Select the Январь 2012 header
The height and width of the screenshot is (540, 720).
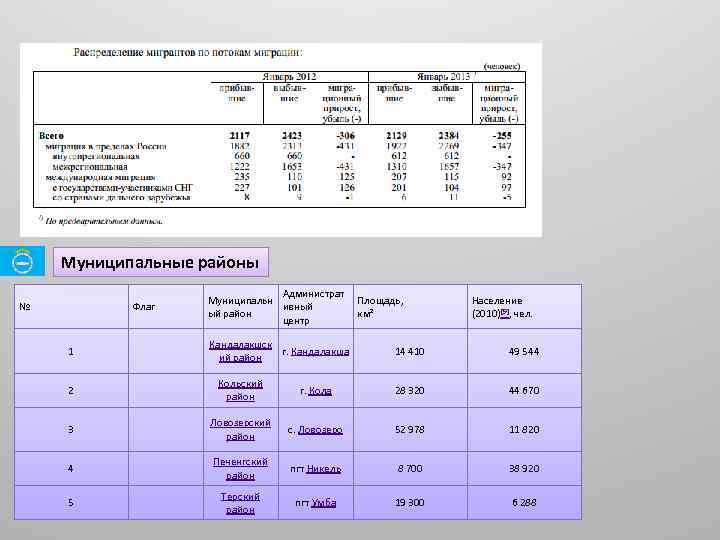(289, 77)
